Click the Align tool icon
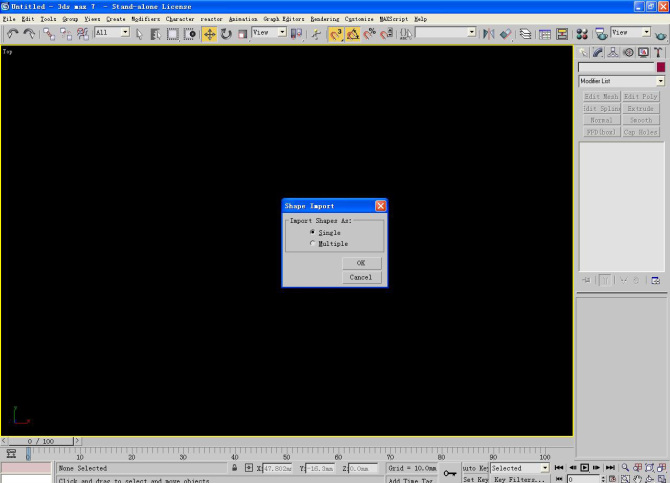This screenshot has width=670, height=483. tap(505, 34)
